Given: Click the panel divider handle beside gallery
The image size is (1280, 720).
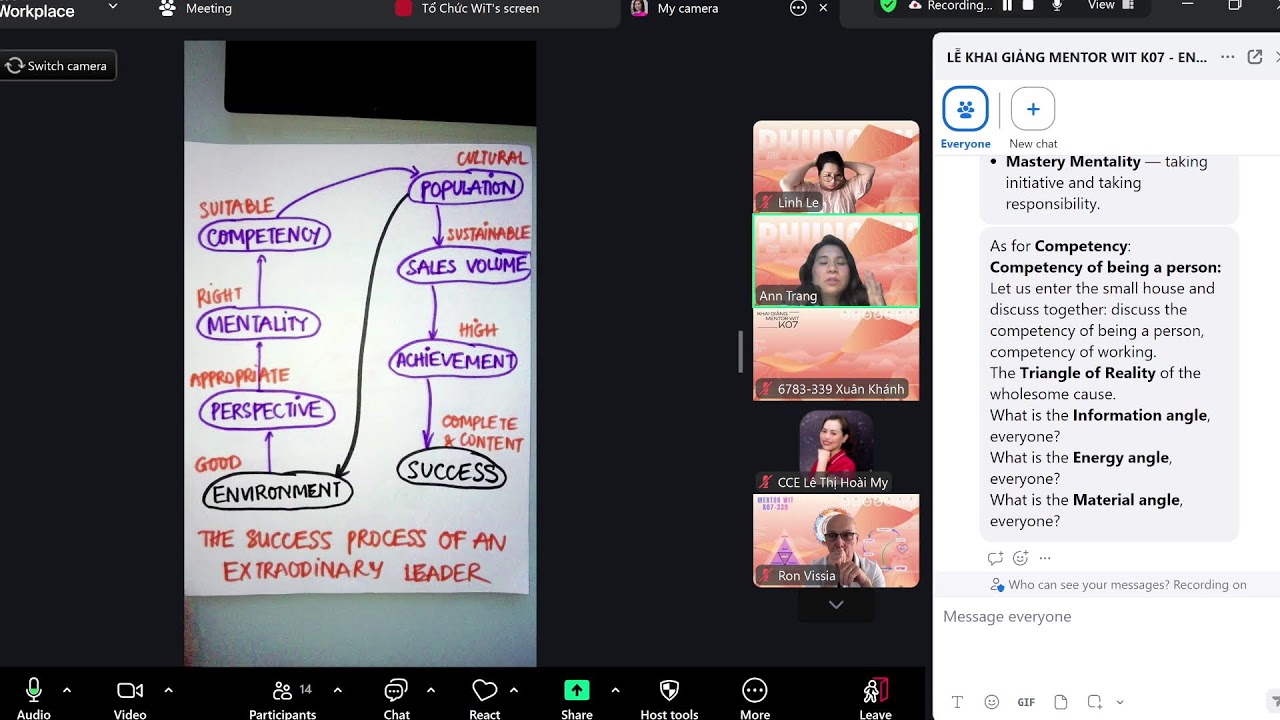Looking at the screenshot, I should [741, 352].
